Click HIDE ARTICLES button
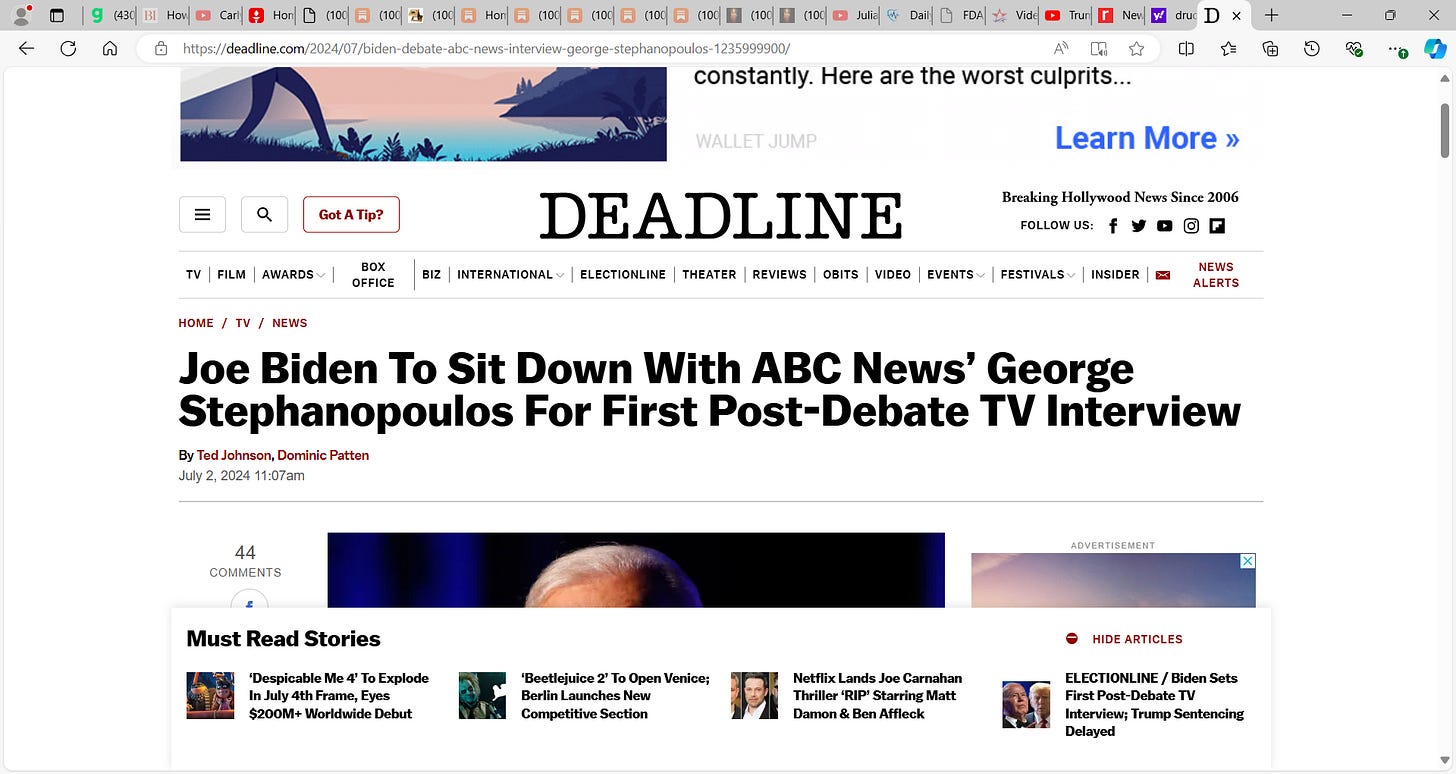Viewport: 1456px width, 774px height. (x=1124, y=639)
